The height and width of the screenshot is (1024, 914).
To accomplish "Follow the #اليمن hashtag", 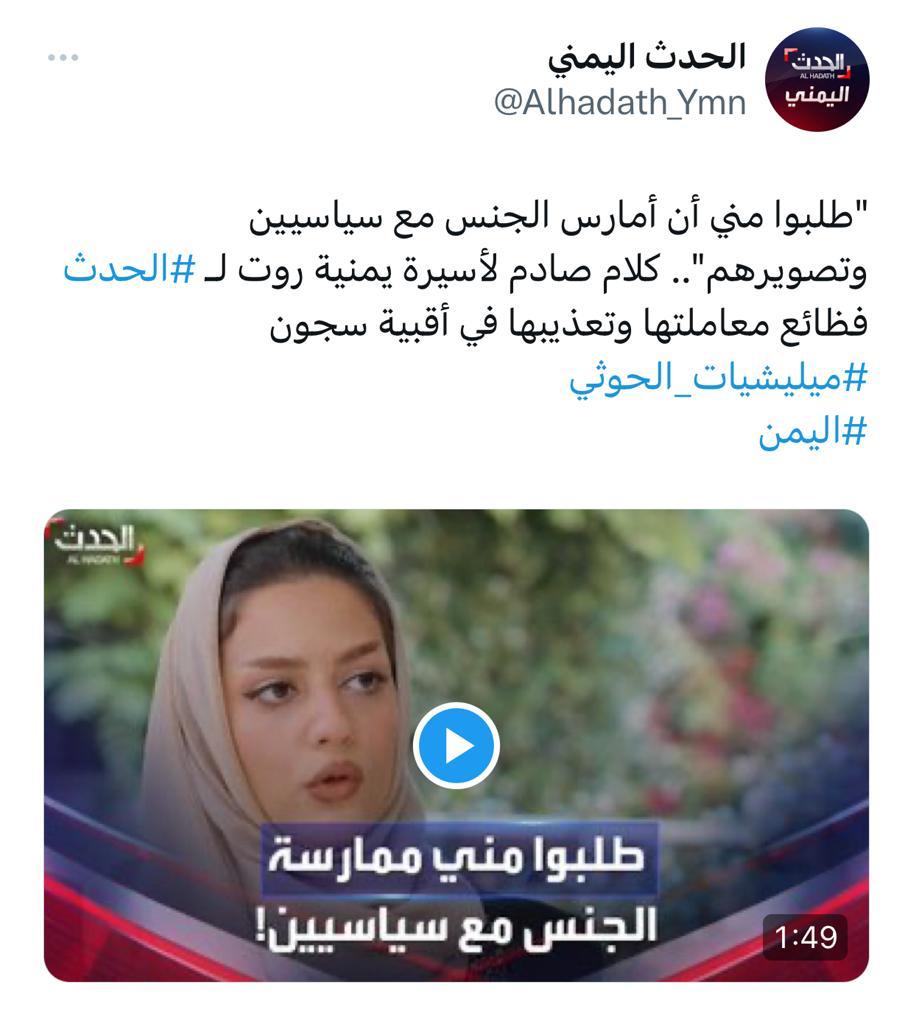I will (x=812, y=432).
